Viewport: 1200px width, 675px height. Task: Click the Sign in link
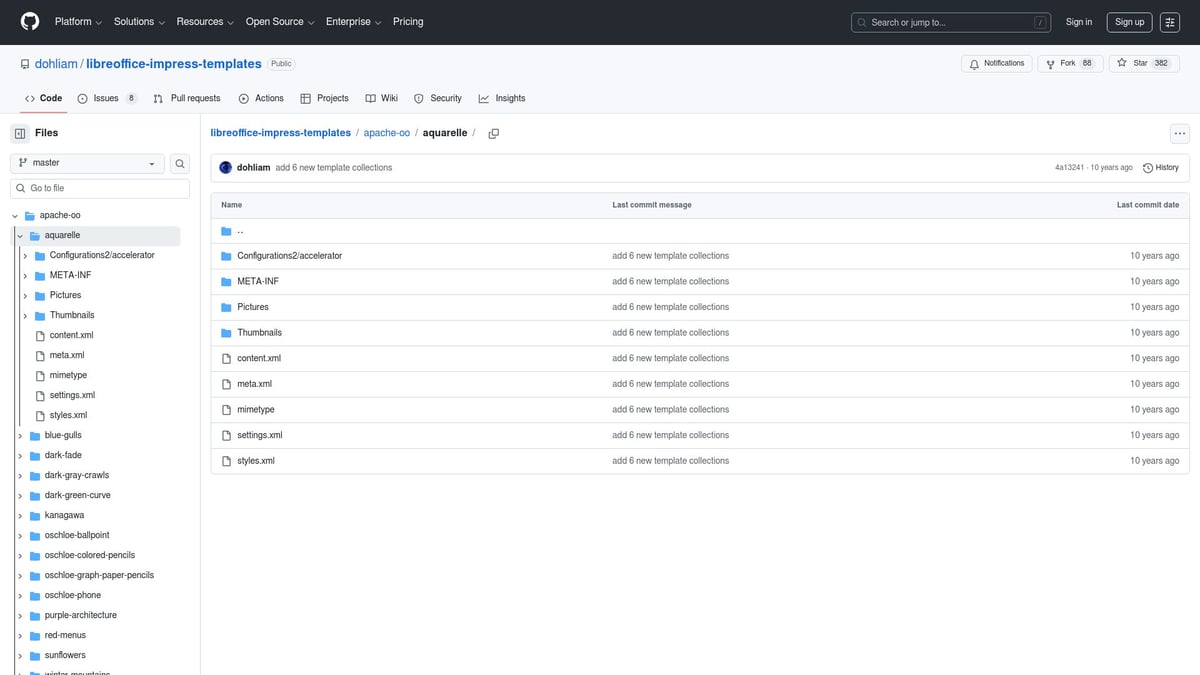(x=1079, y=22)
